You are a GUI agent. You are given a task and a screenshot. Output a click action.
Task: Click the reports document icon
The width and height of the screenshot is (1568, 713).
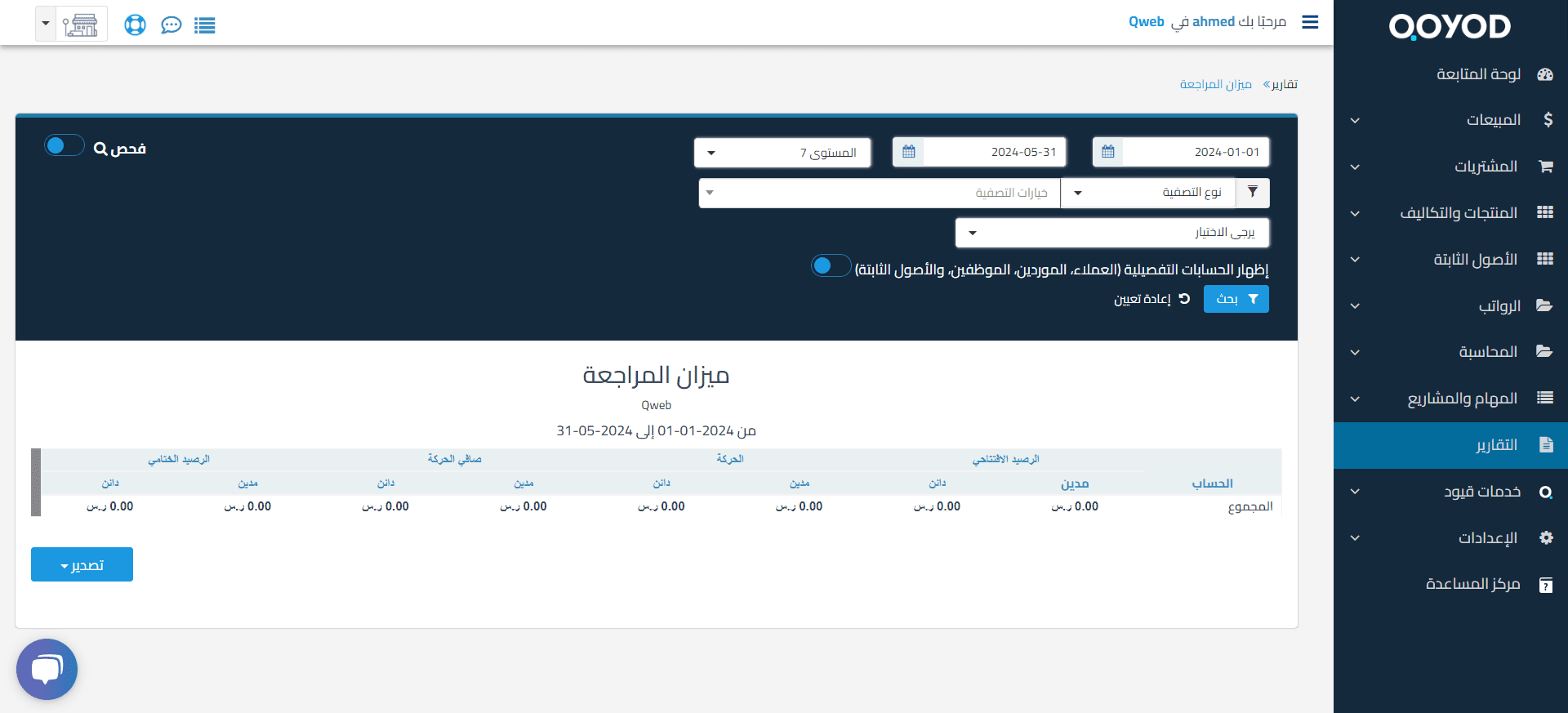(x=1546, y=445)
